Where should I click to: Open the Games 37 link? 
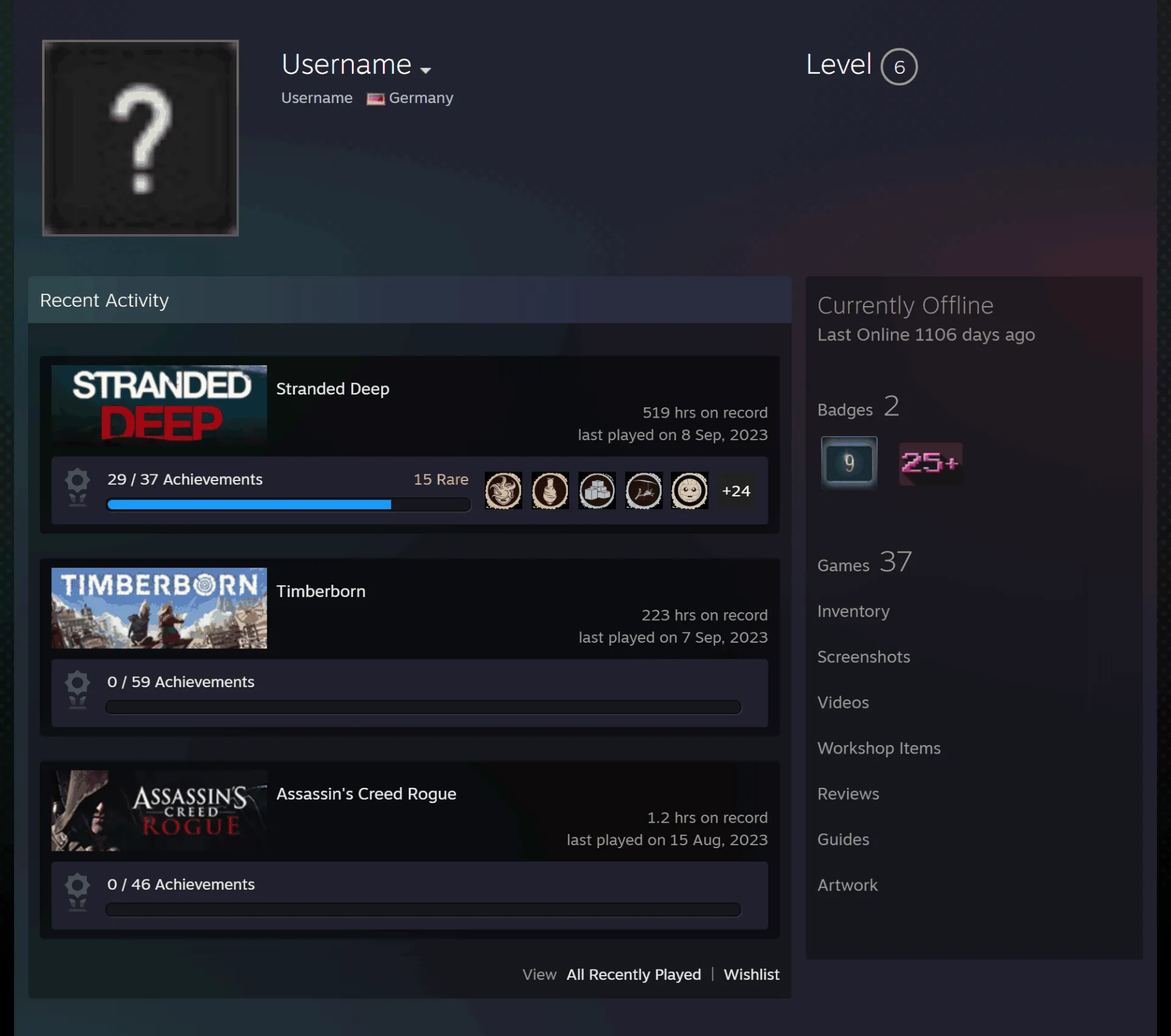[864, 562]
